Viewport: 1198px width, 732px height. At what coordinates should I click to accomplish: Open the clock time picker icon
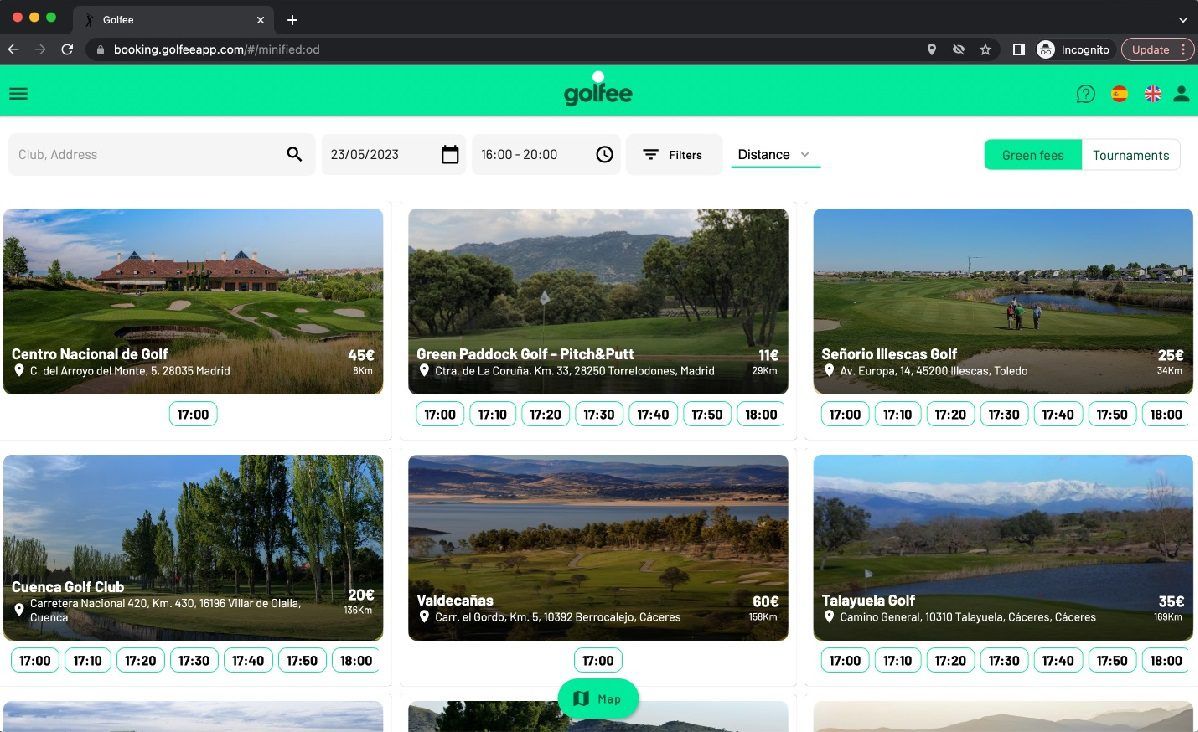604,154
